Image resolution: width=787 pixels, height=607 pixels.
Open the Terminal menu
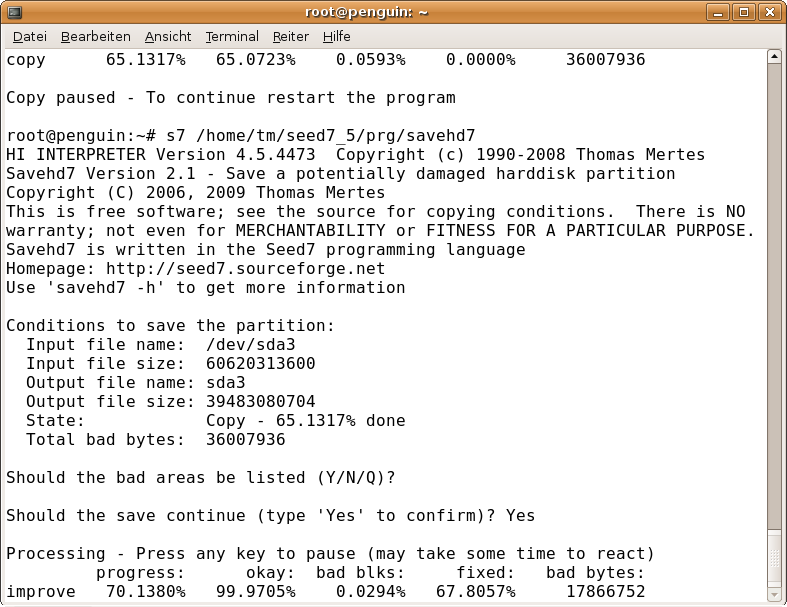point(232,37)
